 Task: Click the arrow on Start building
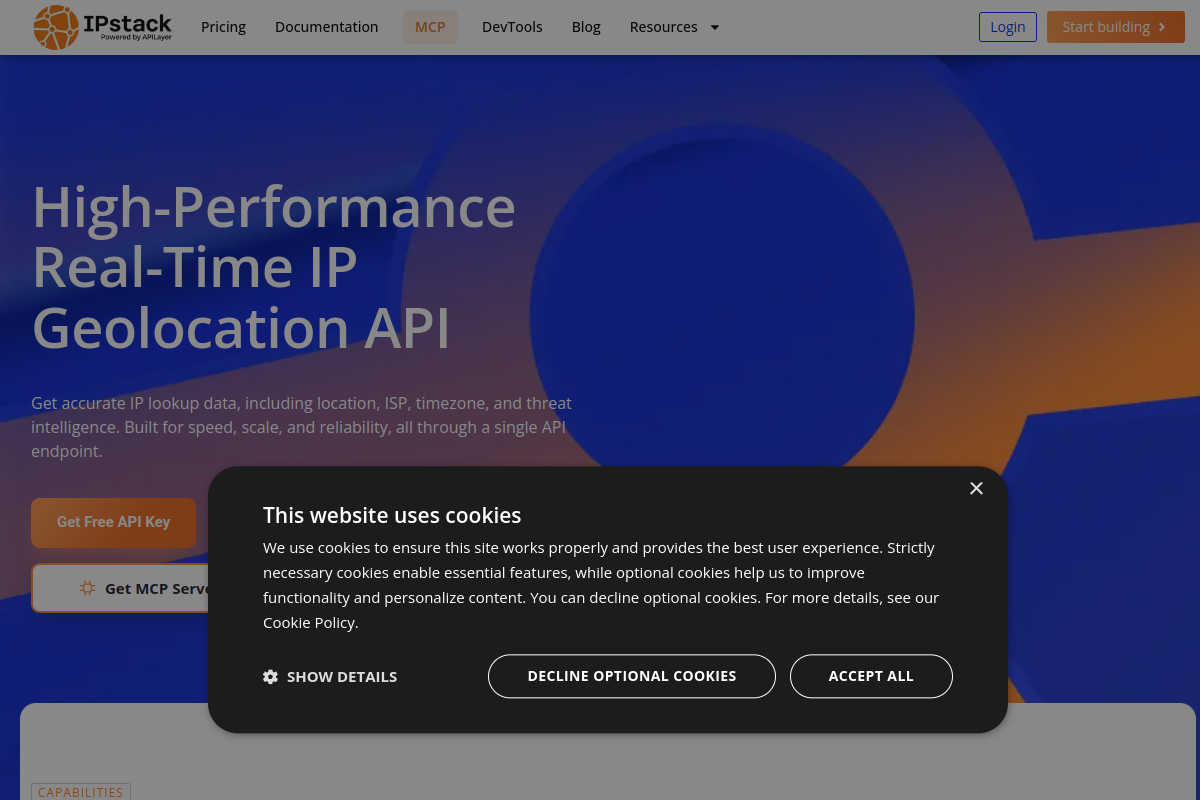(x=1162, y=27)
